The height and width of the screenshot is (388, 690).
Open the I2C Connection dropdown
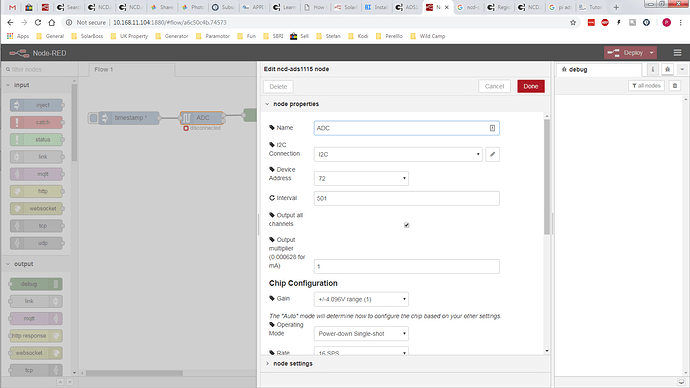point(398,154)
